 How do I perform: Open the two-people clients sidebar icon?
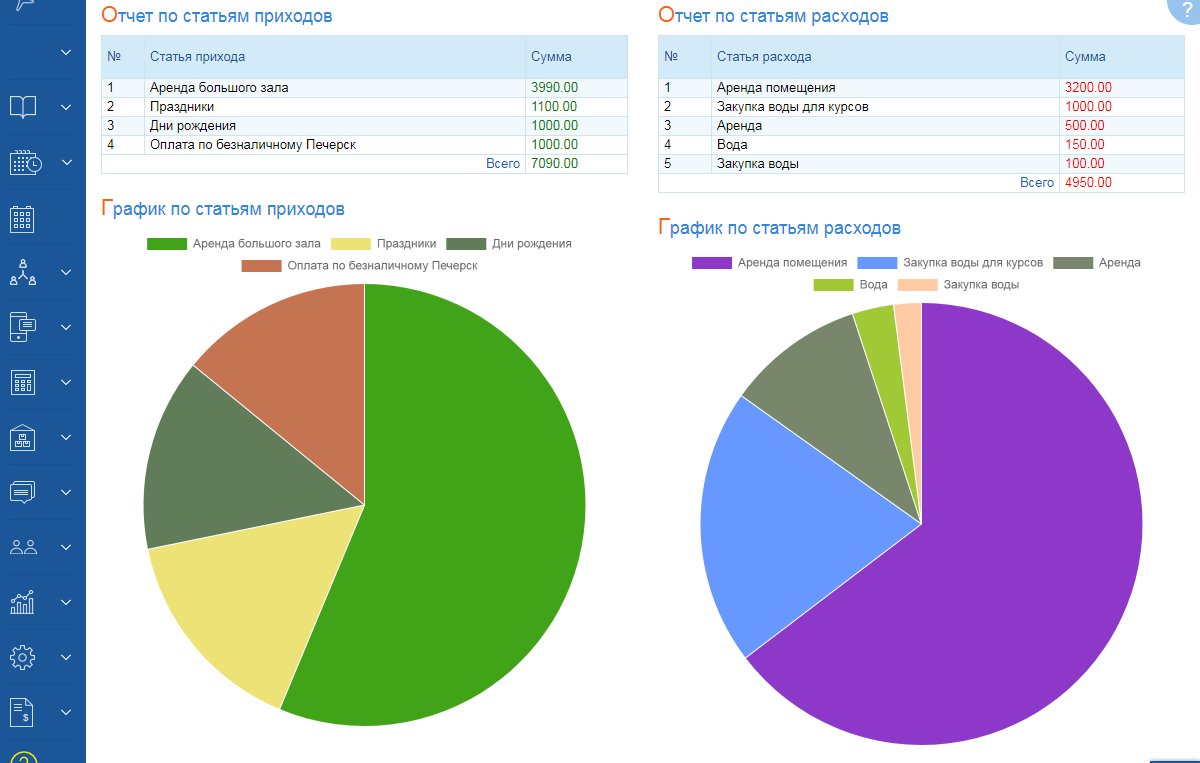tap(23, 547)
